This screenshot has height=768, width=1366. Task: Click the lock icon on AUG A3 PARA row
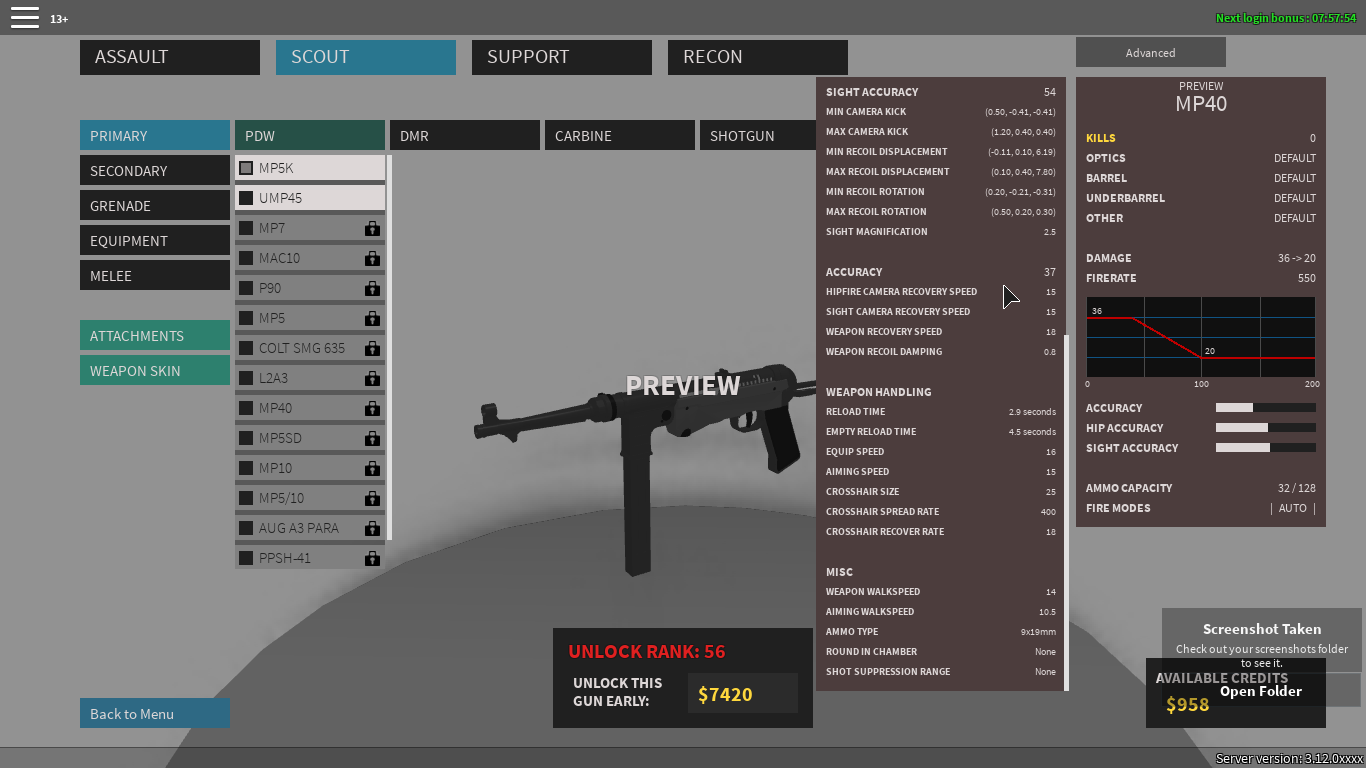372,528
